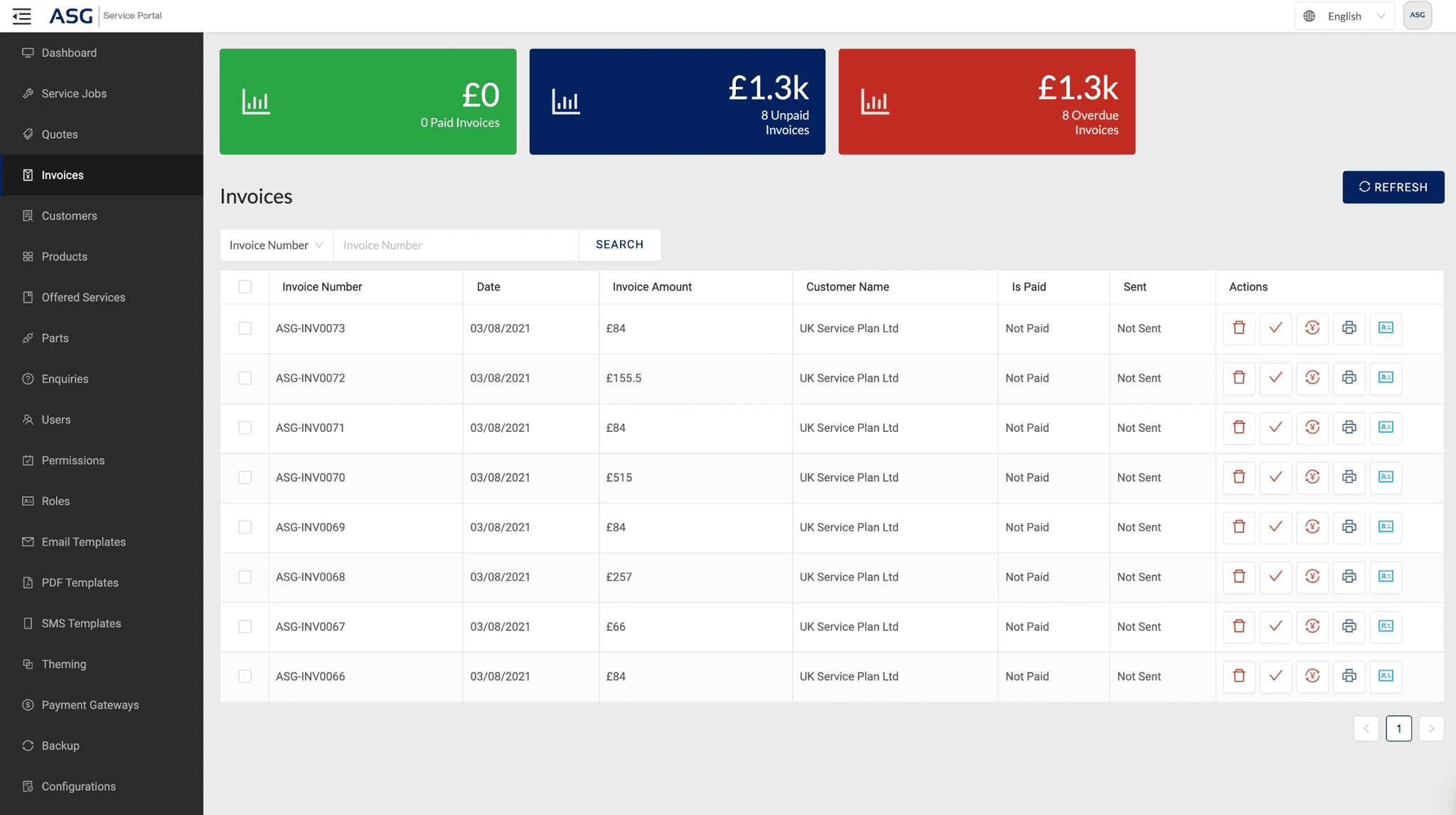The width and height of the screenshot is (1456, 815).
Task: Click the REFRESH button
Action: pos(1393,187)
